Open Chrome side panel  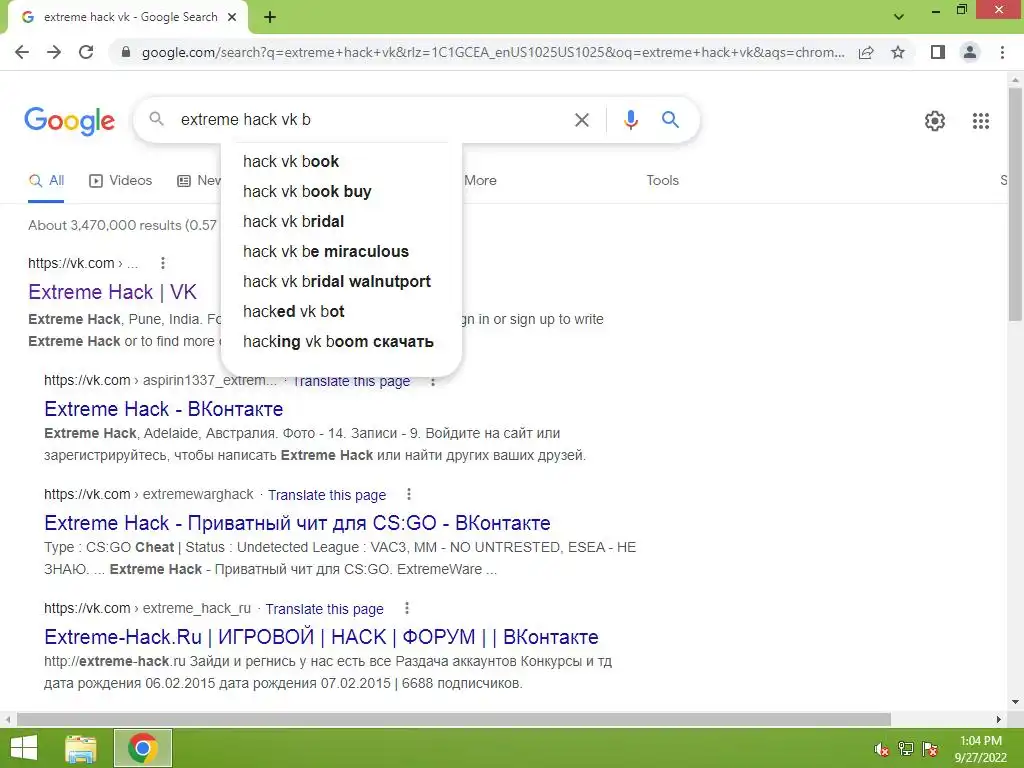click(x=938, y=52)
